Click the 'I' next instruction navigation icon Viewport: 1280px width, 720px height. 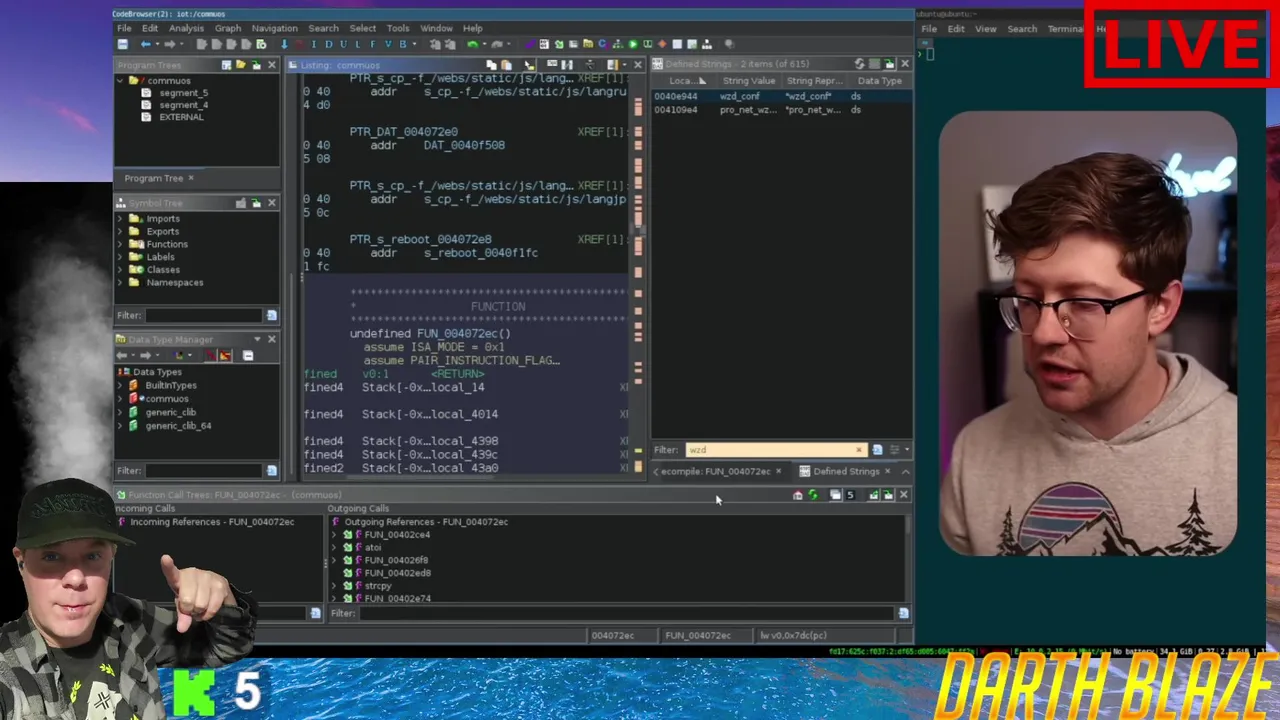coord(314,44)
